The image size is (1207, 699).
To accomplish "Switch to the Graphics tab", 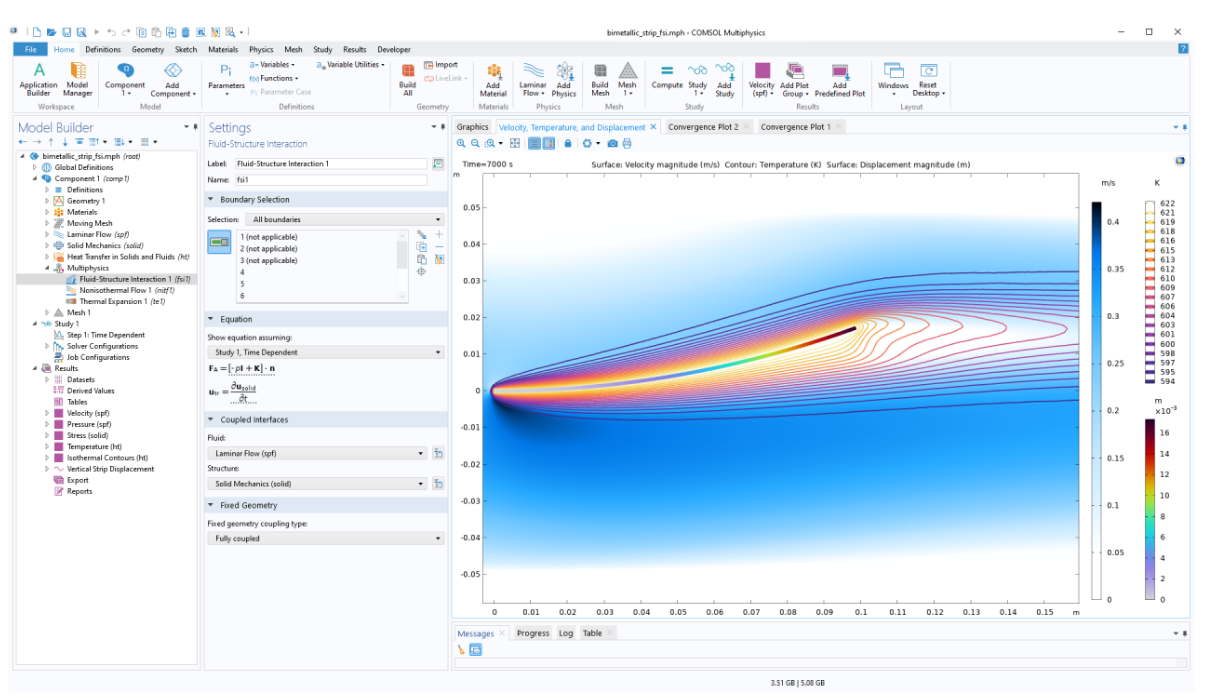I will tap(472, 127).
